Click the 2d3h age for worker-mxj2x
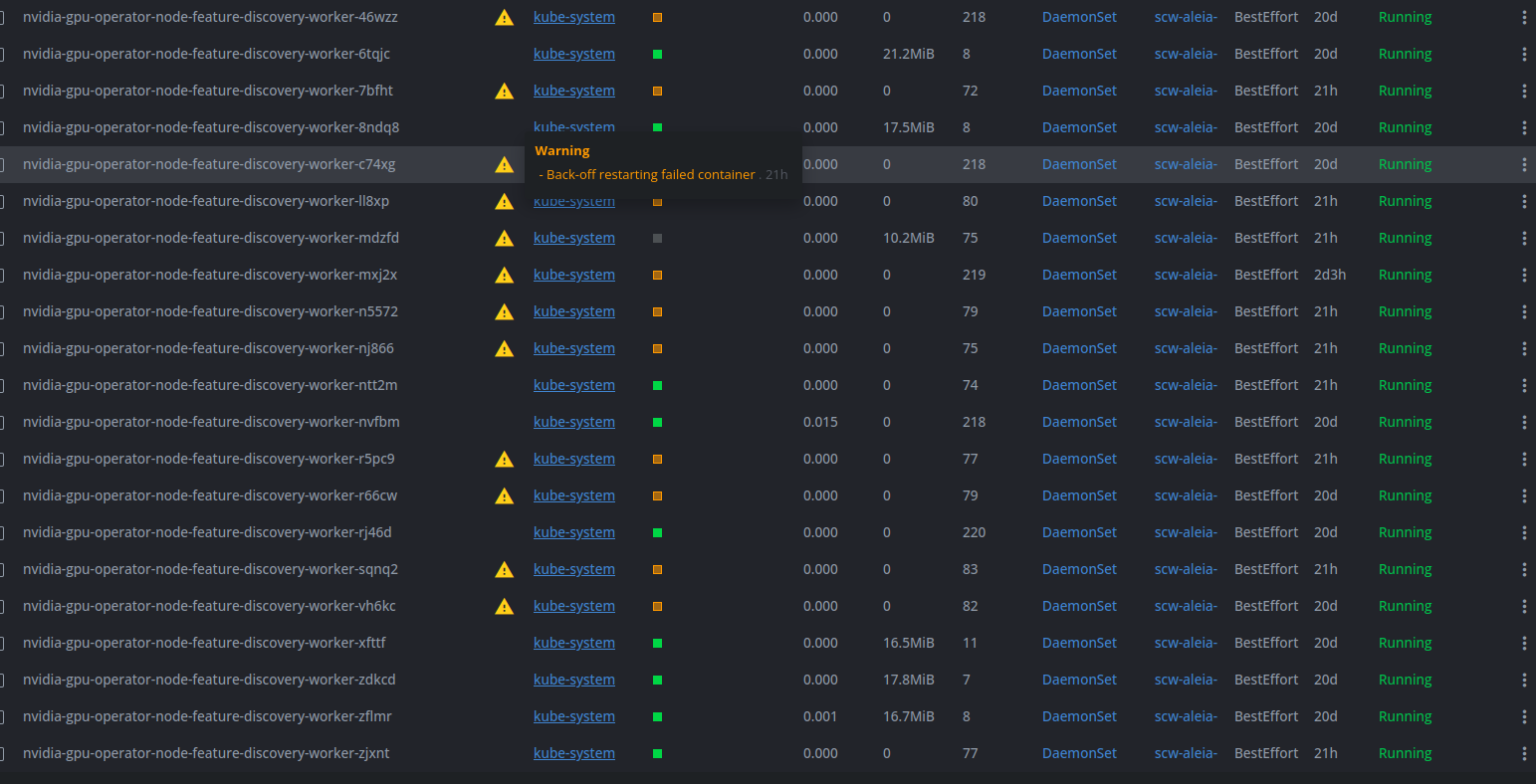The height and width of the screenshot is (784, 1536). (x=1330, y=275)
